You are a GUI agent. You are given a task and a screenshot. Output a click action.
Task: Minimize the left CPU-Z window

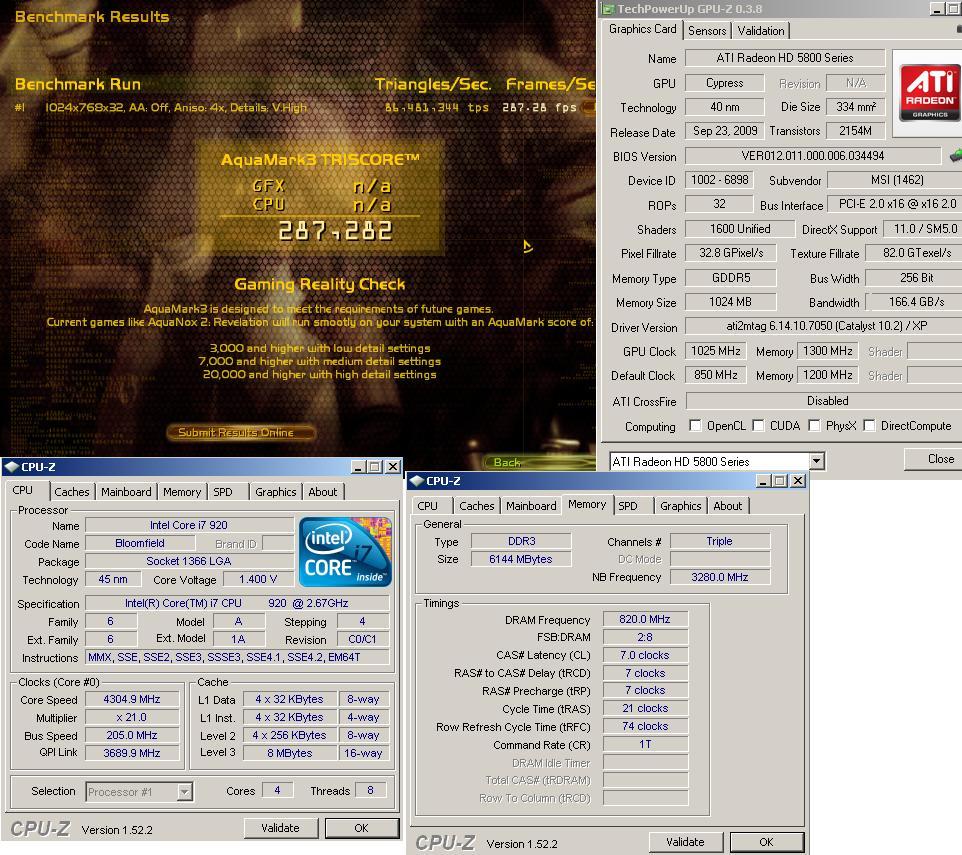359,467
